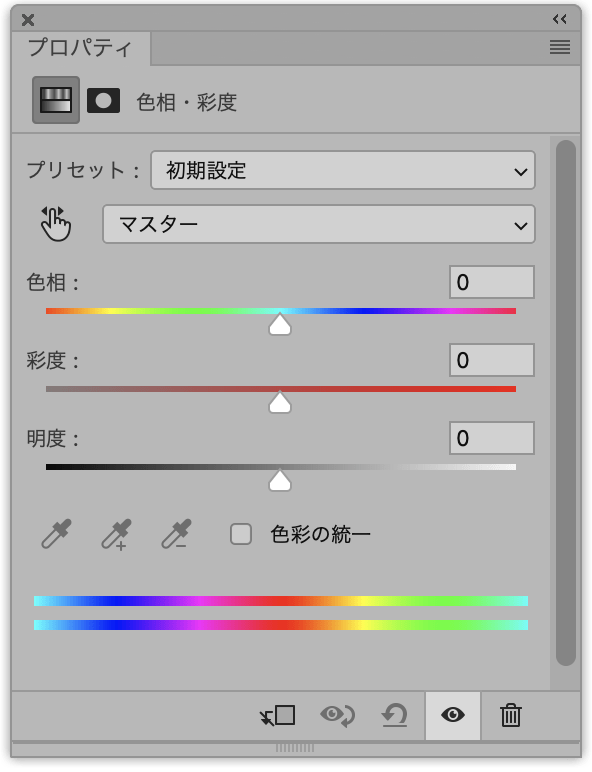Viewport: 592px width, 772px height.
Task: Open the プリセット dropdown
Action: pyautogui.click(x=343, y=170)
